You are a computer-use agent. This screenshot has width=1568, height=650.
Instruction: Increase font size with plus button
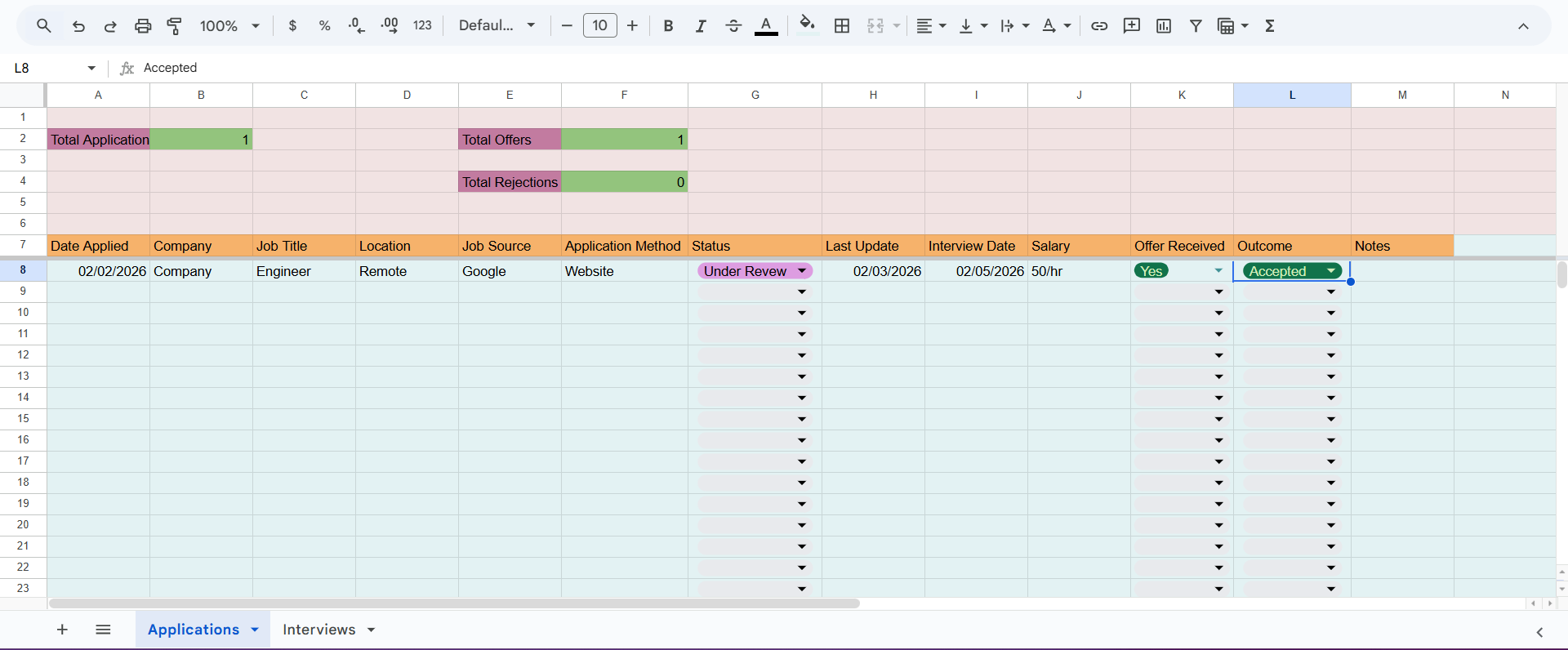pos(632,26)
